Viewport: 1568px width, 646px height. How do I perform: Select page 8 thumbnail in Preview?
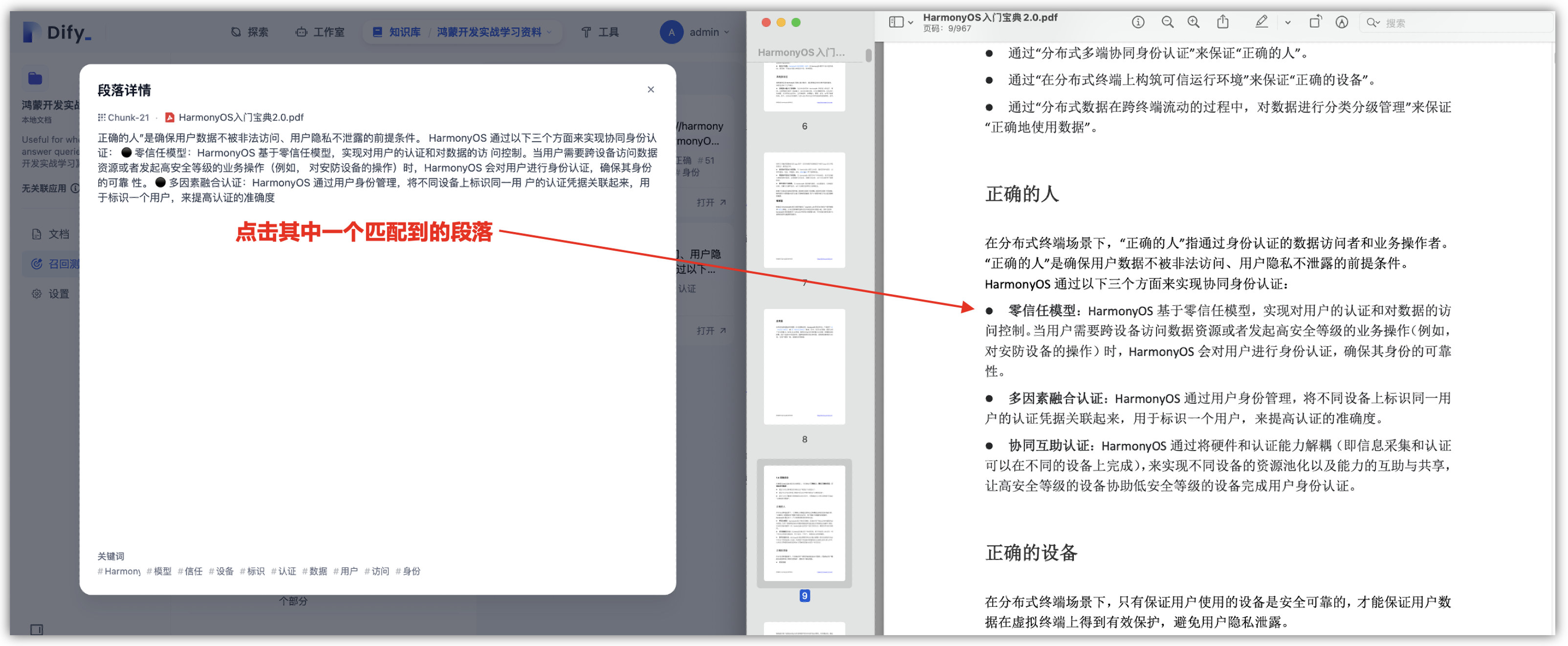(x=804, y=366)
